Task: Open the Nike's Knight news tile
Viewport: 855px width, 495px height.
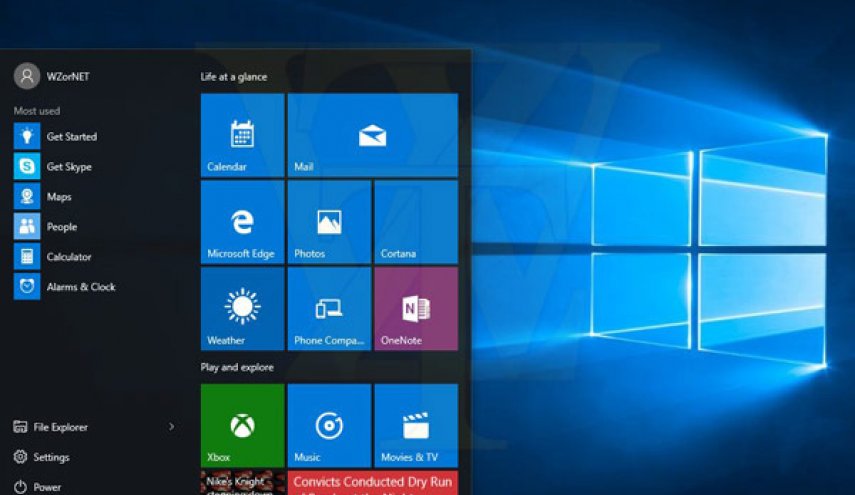Action: point(243,482)
